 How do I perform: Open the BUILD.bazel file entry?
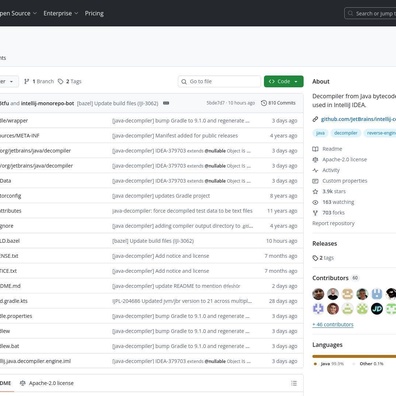click(10, 241)
